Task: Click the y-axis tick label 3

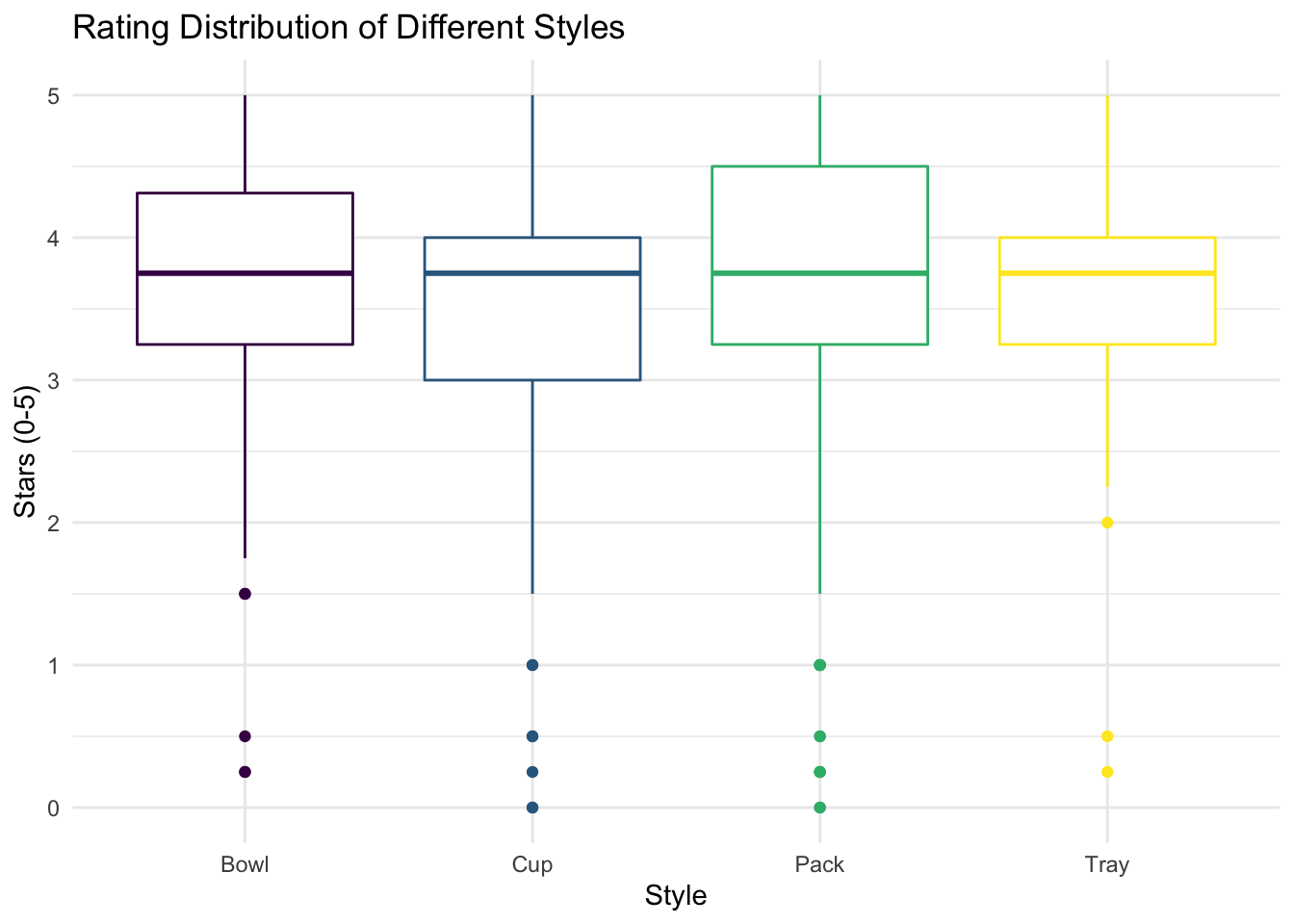Action: pos(54,380)
